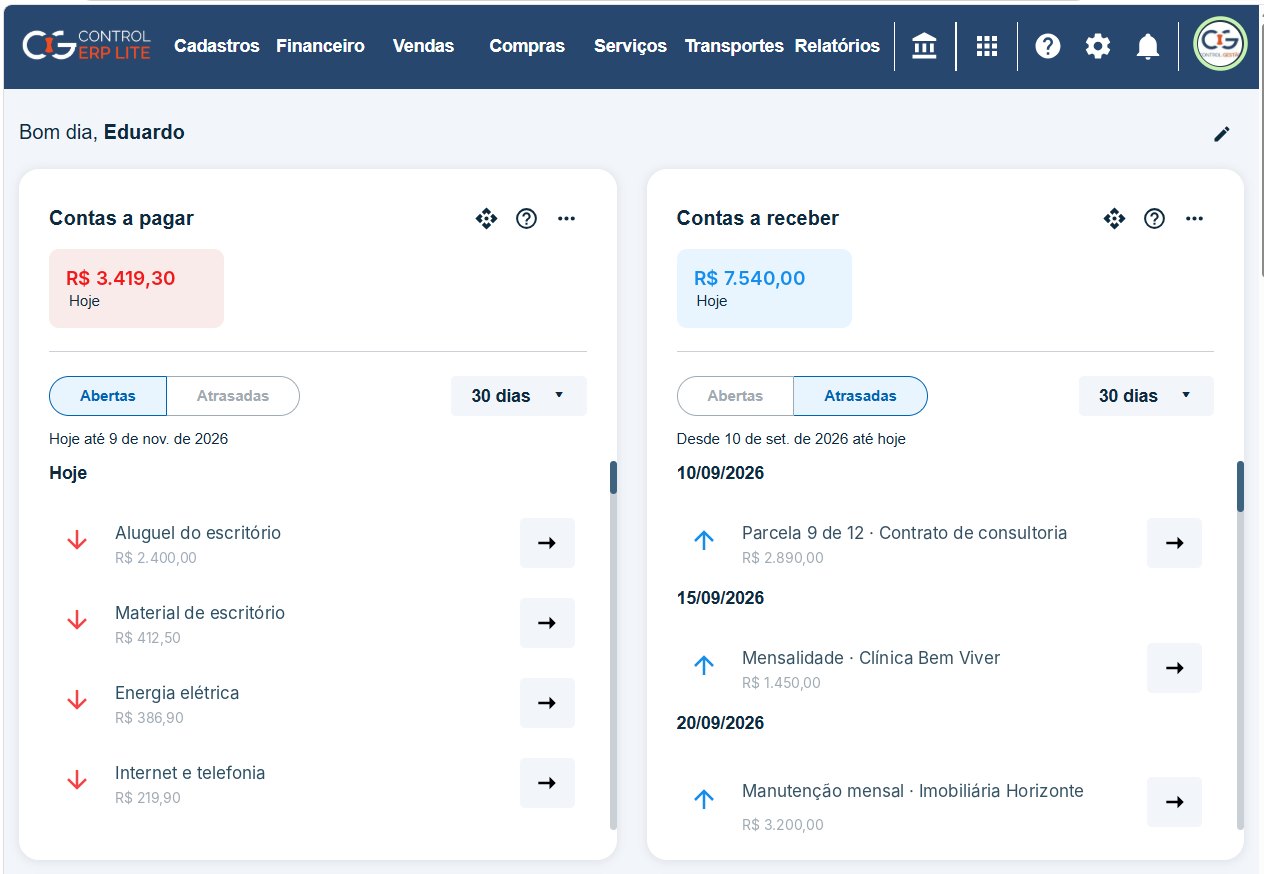
Task: Select Abertas in Contas a pagar
Action: (x=108, y=396)
